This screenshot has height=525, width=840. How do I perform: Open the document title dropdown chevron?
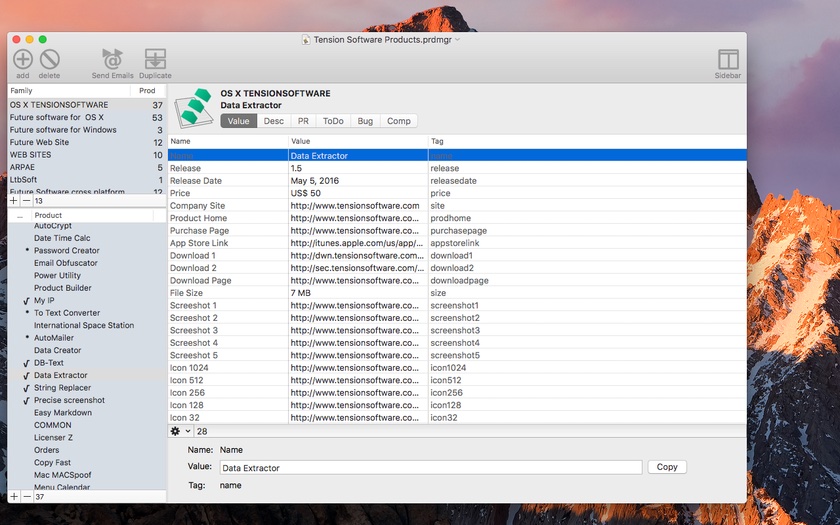pos(458,40)
